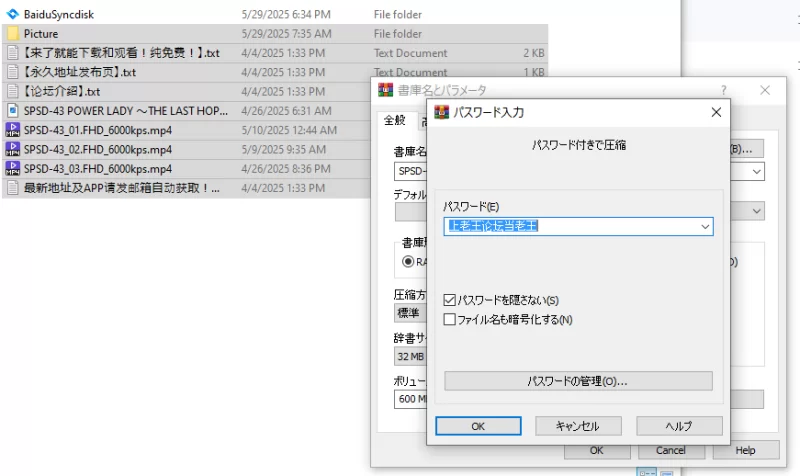Click the 2 KB size cell
Viewport: 800px width, 476px height.
point(534,53)
